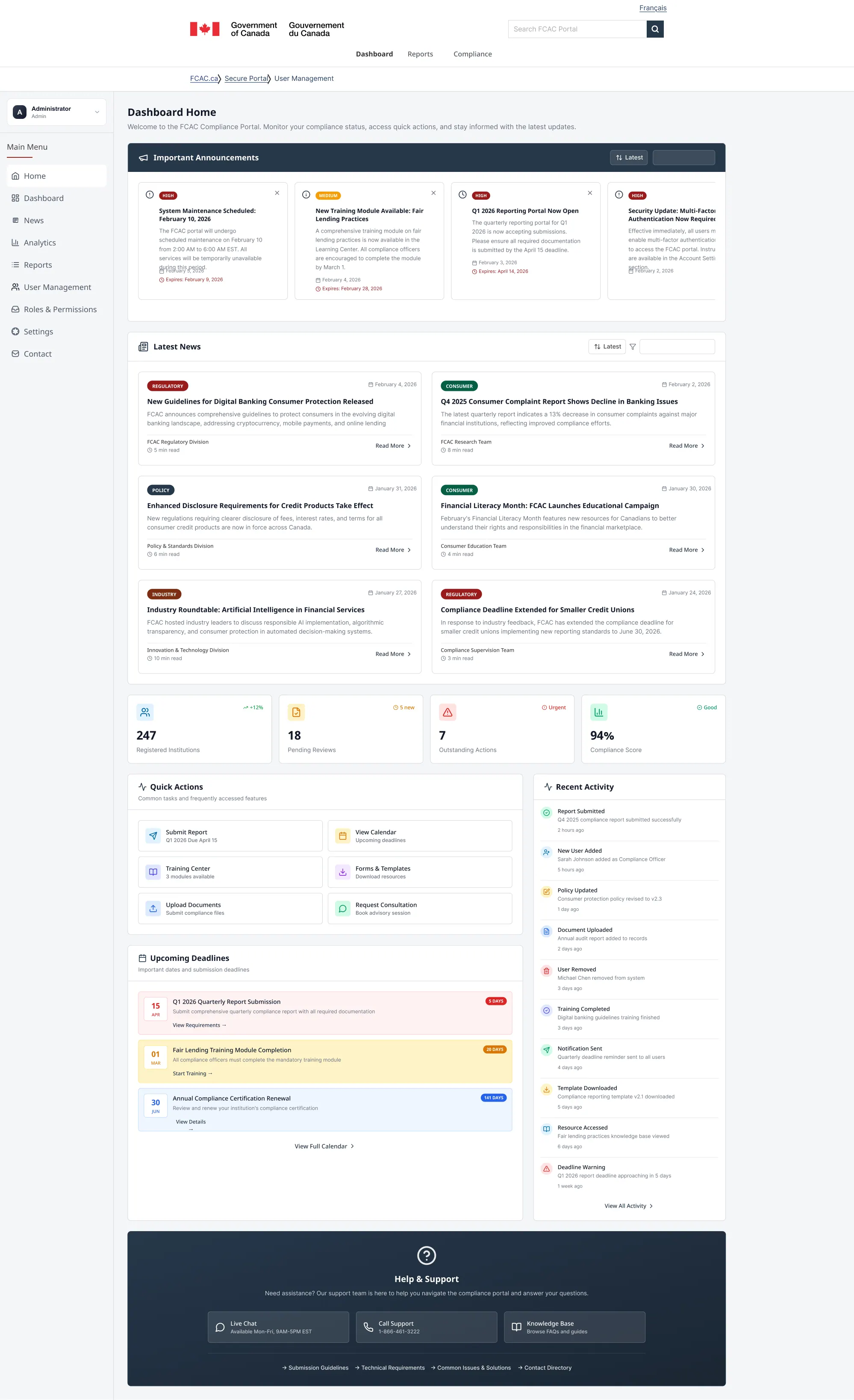Click the Secure Portal breadcrumb link
This screenshot has height=1400, width=854.
point(246,78)
